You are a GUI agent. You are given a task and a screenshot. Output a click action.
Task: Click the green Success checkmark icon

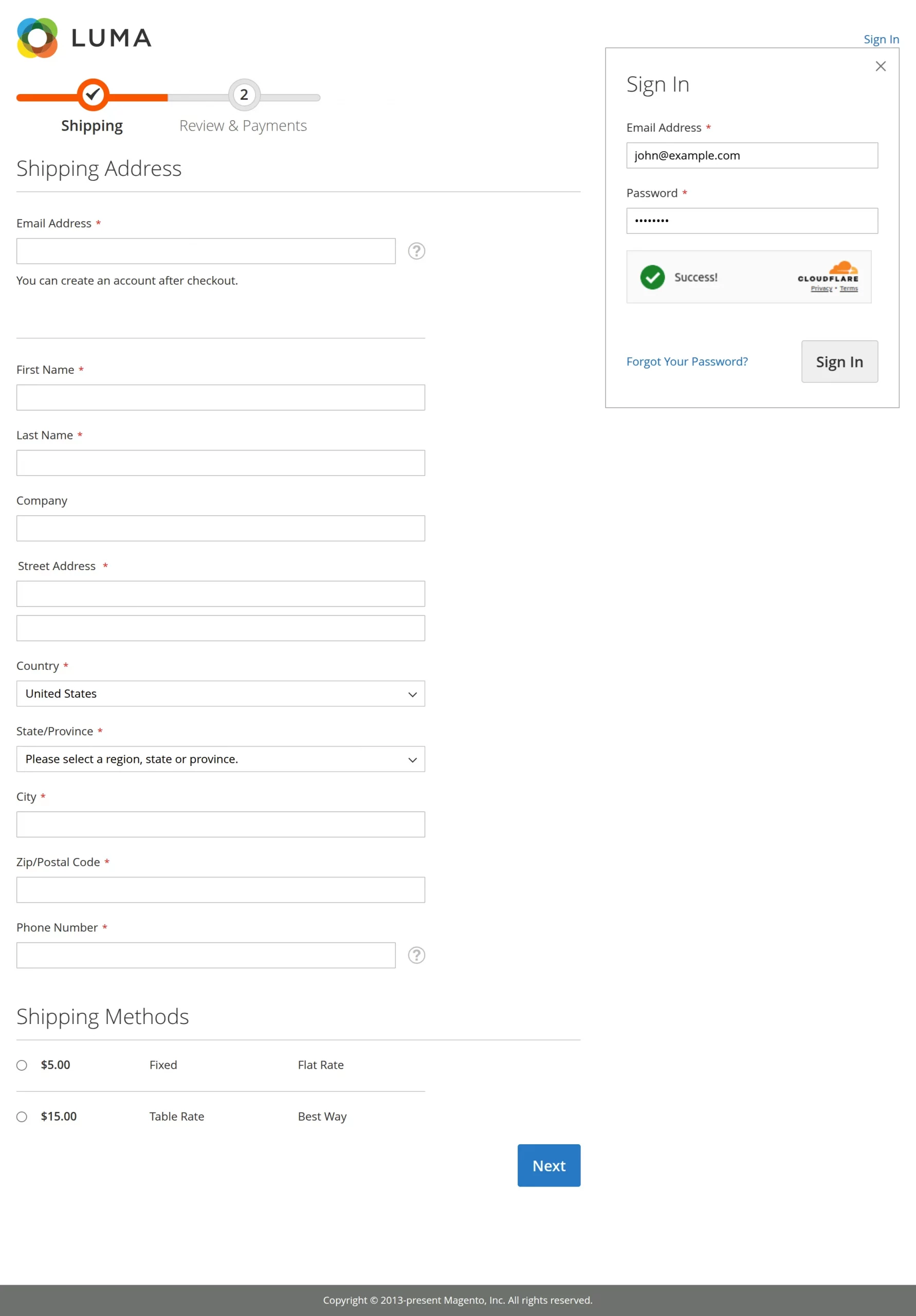point(652,278)
